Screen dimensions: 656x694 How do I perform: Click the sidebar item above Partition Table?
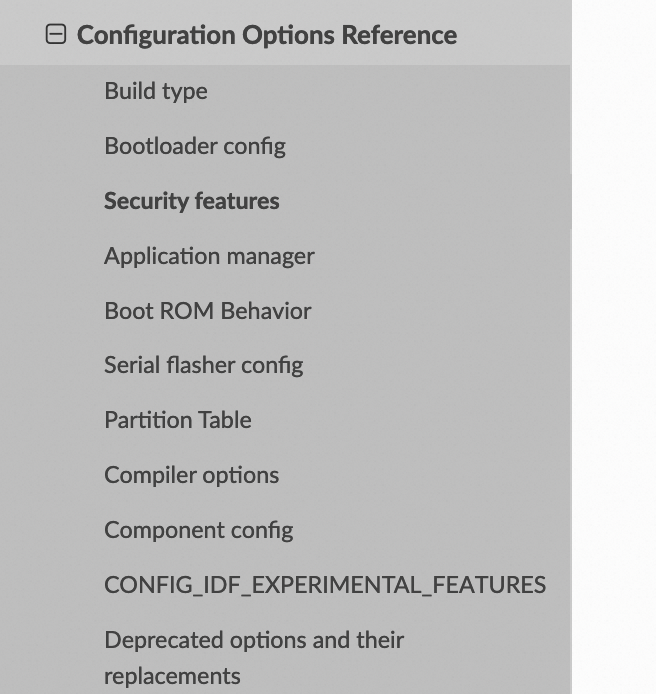203,365
